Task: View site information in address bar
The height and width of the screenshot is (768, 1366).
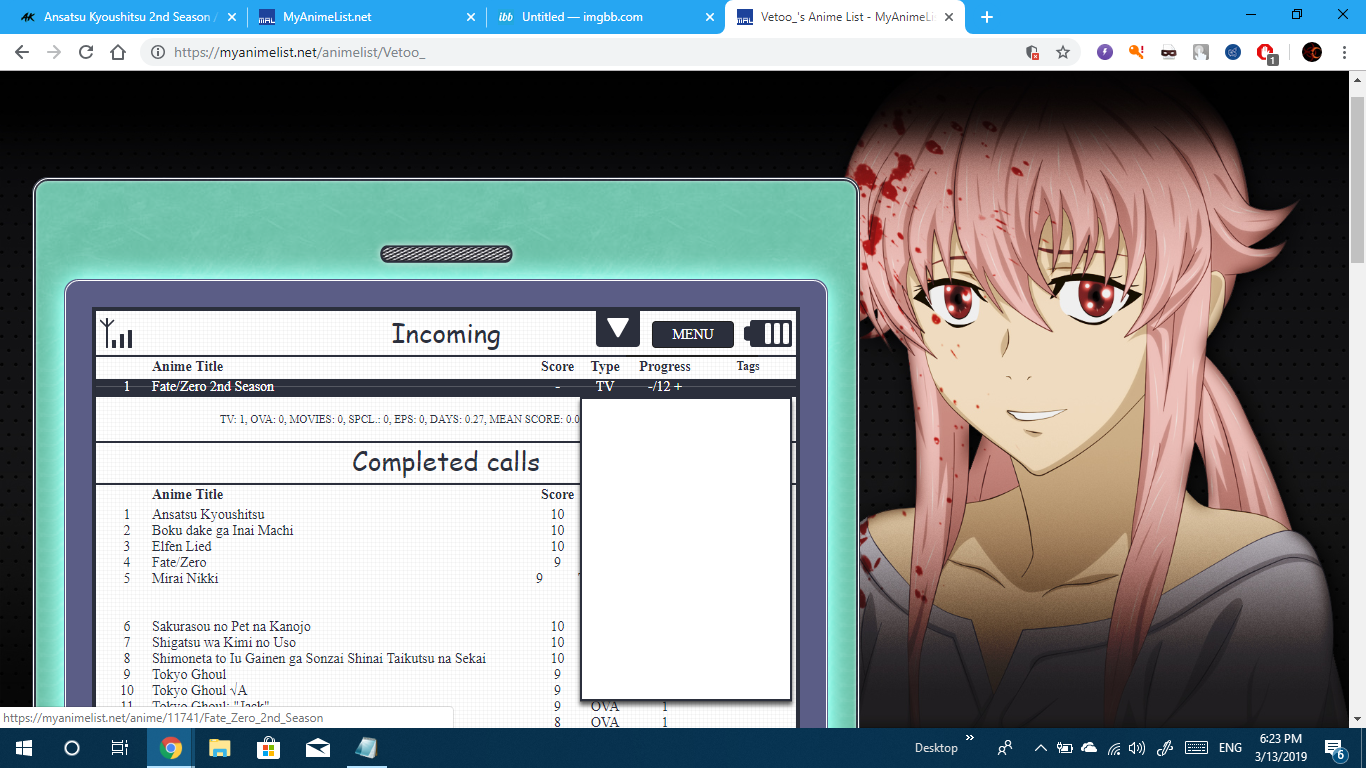Action: [158, 52]
